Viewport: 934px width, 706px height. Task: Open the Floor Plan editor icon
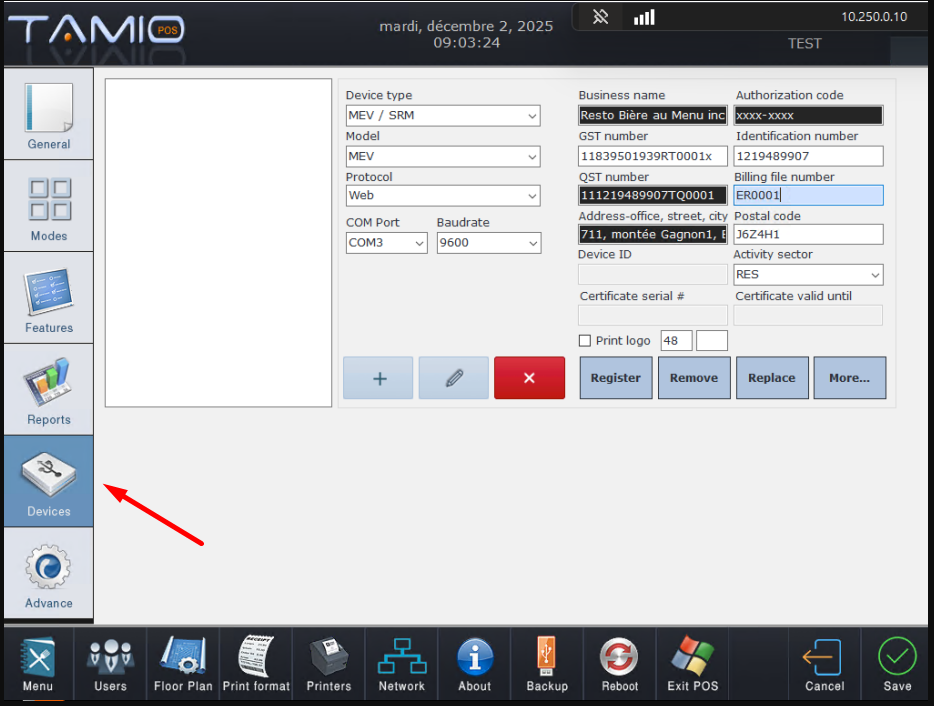pyautogui.click(x=183, y=664)
